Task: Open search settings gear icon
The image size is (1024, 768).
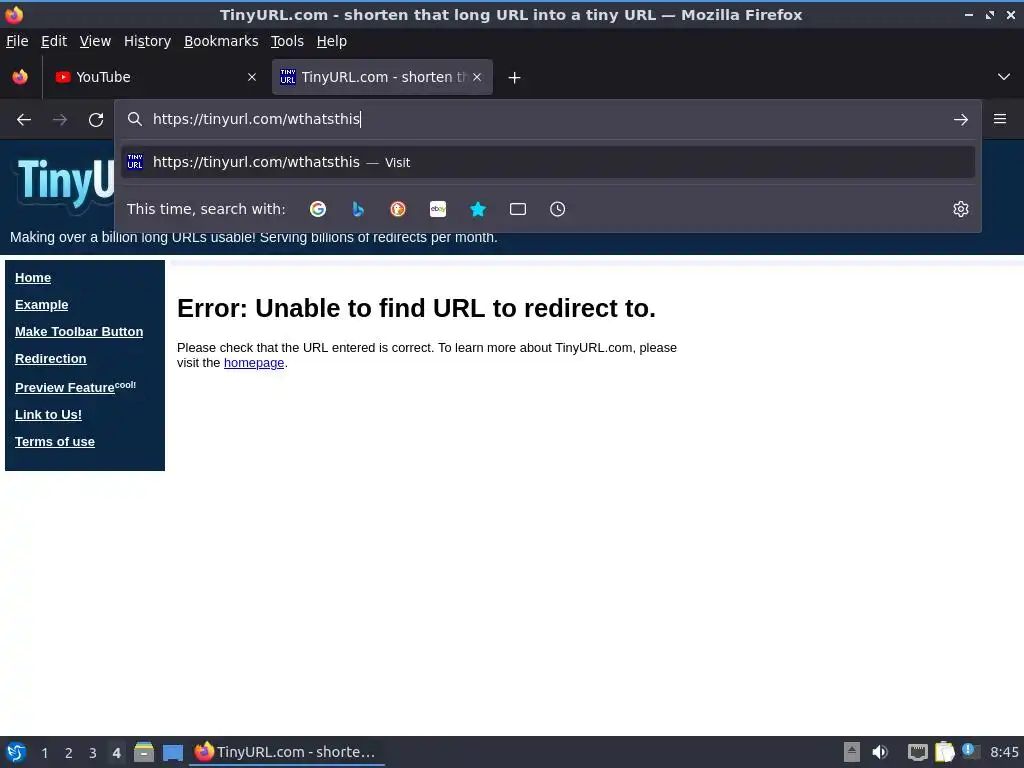Action: click(961, 209)
